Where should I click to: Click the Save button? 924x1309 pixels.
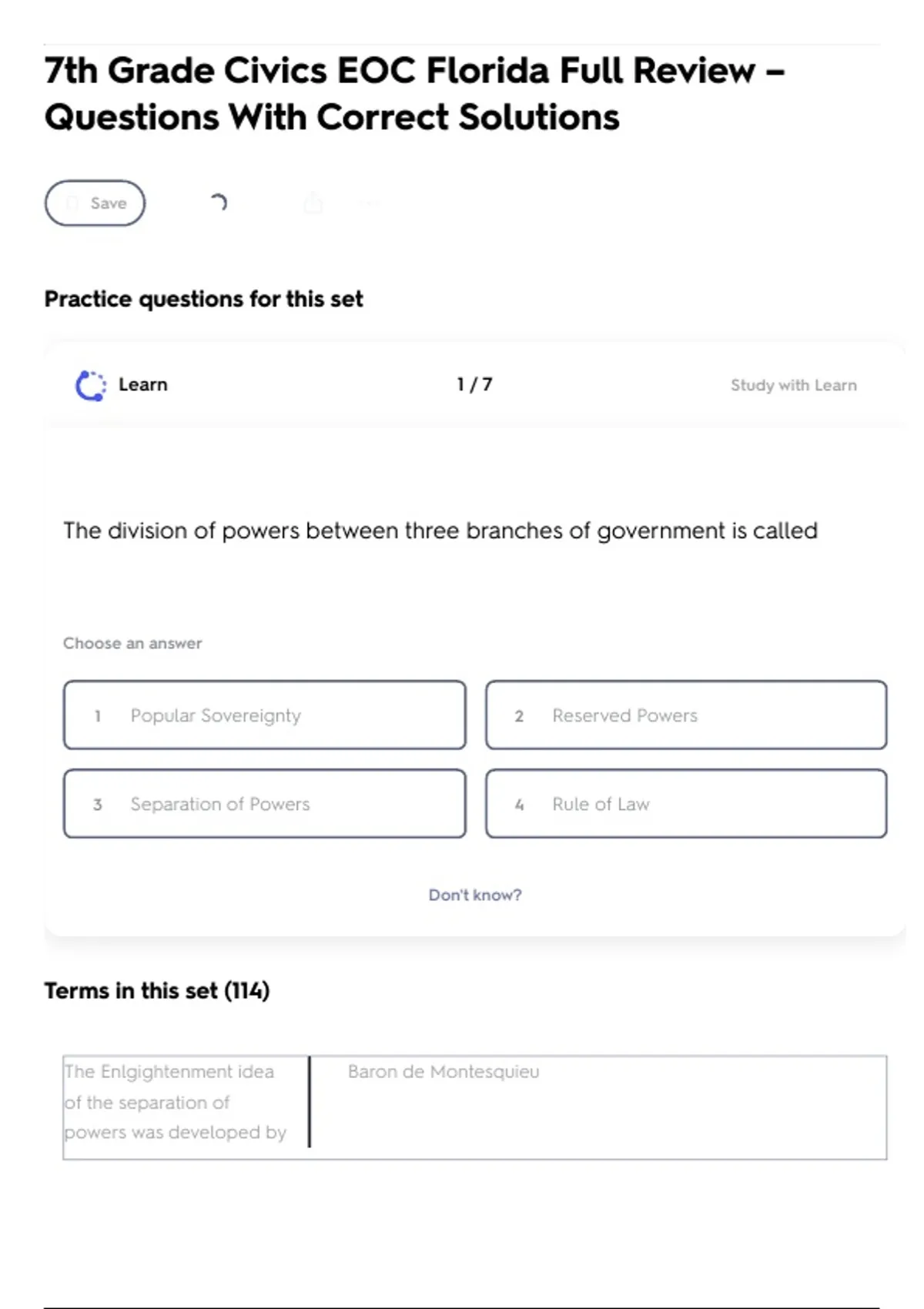tap(95, 203)
